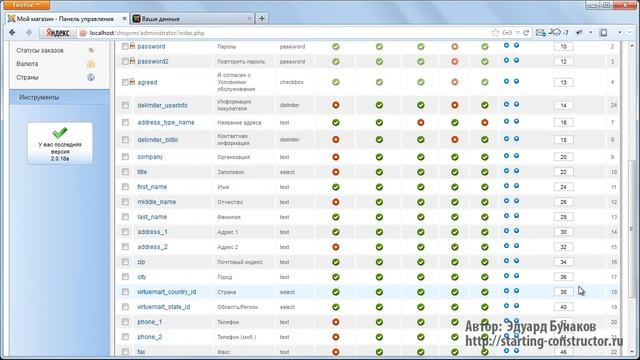Viewport: 640px width, 360px height.
Task: Open dropdown arrow next to bookmark star
Action: point(517,33)
